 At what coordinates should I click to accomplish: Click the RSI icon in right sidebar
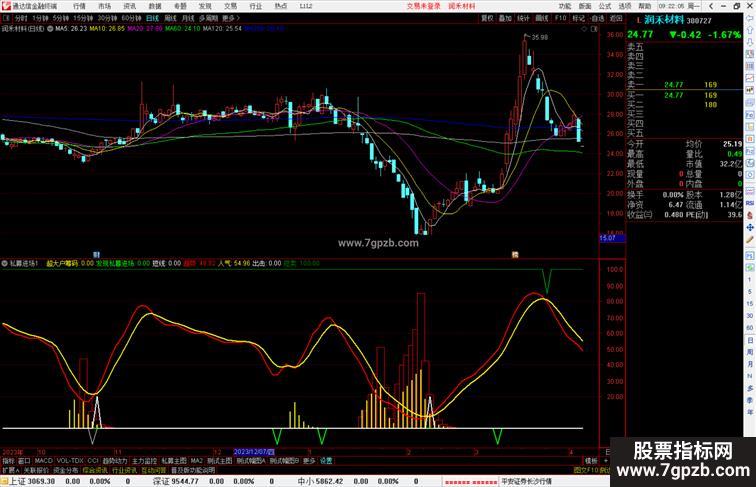click(x=750, y=203)
